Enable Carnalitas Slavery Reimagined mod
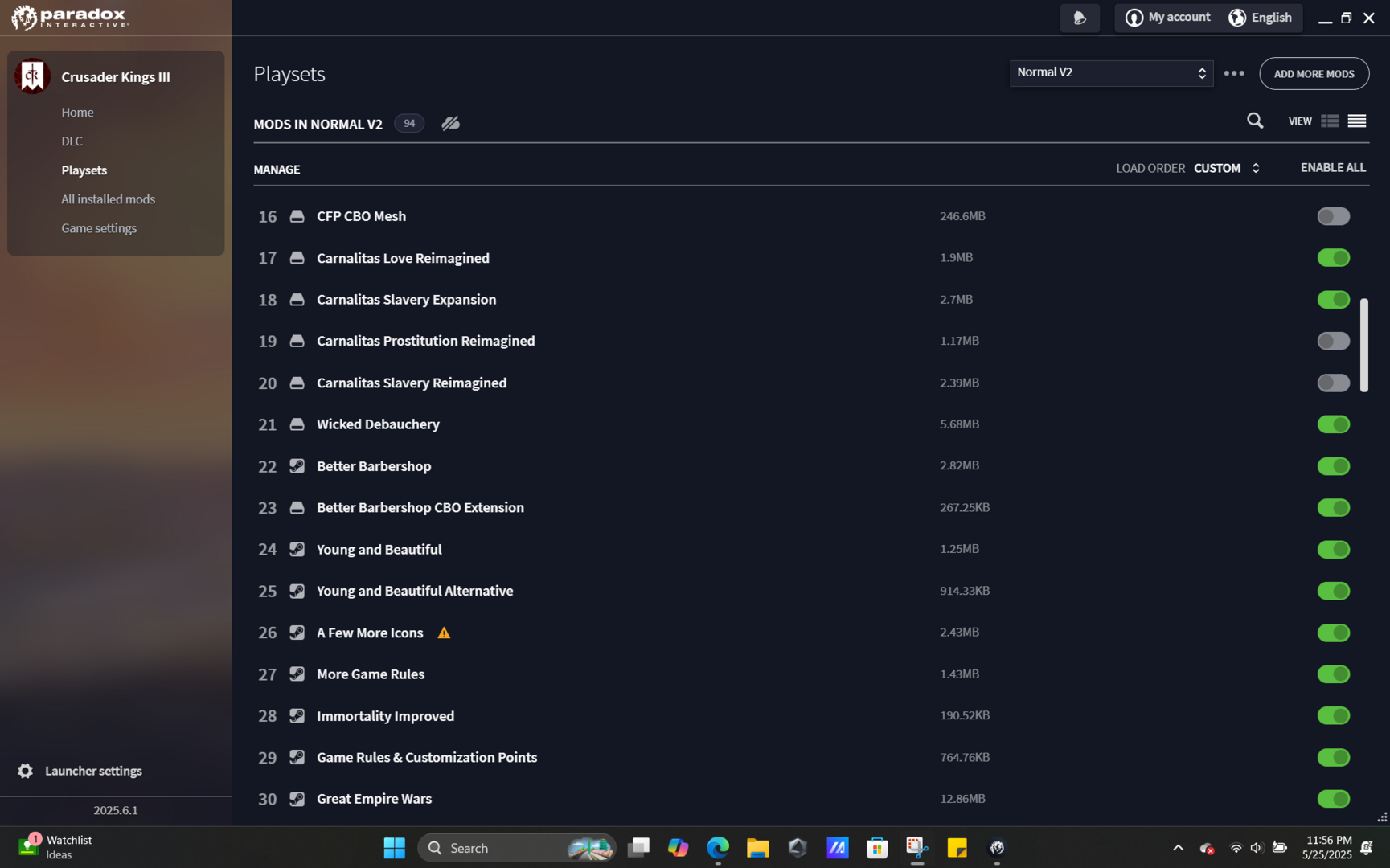1390x868 pixels. 1333,383
